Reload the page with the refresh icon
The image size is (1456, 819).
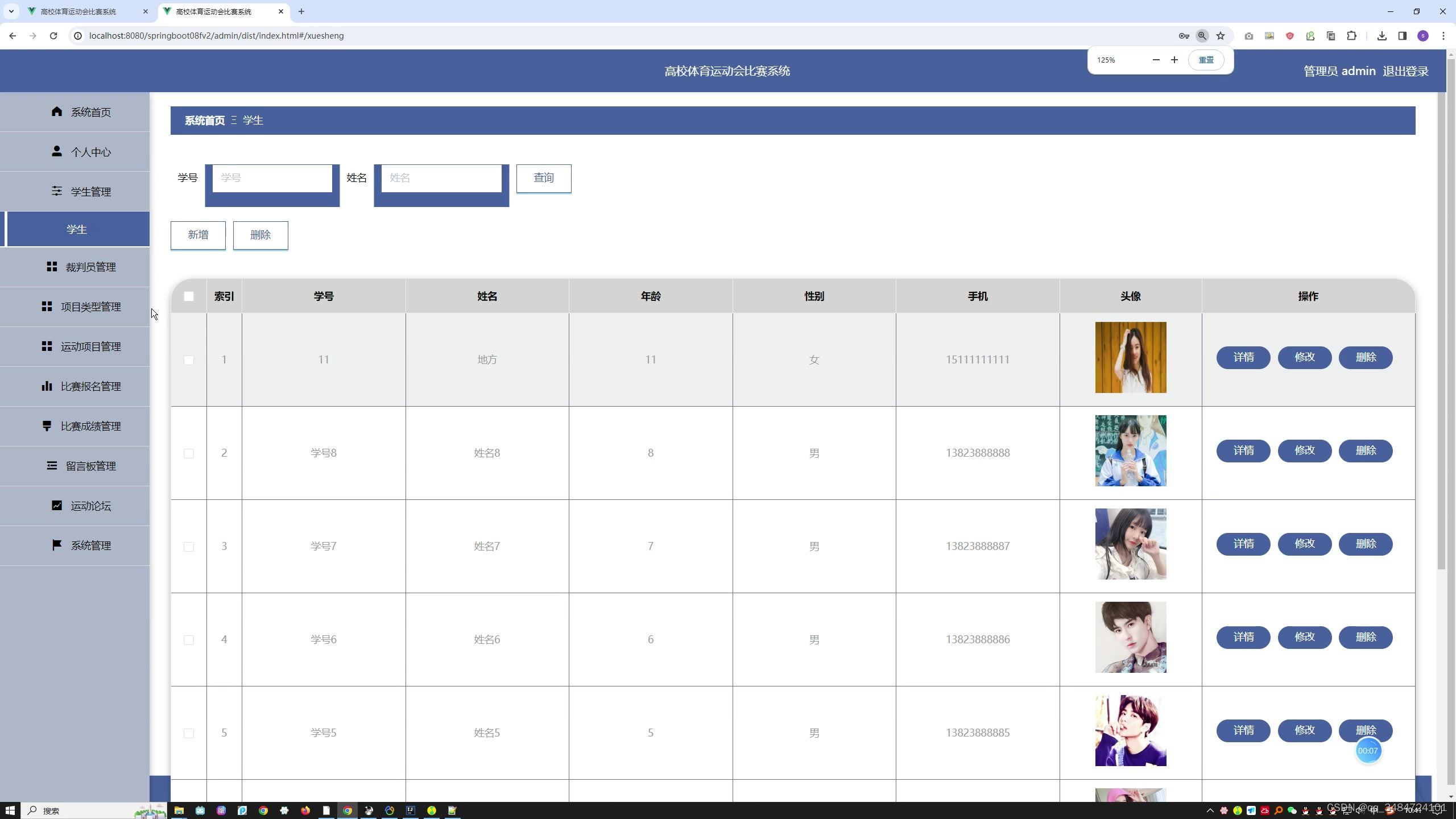[53, 36]
